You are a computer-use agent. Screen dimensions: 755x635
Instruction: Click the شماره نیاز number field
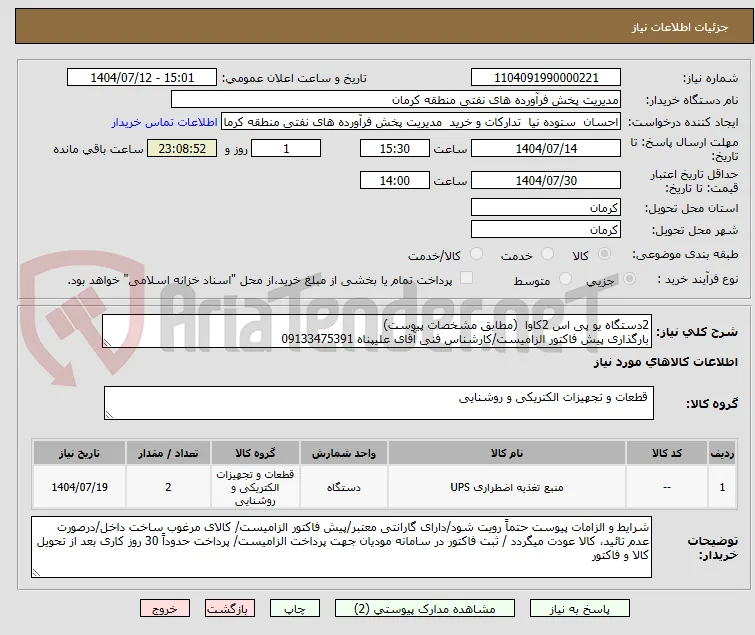[x=546, y=78]
